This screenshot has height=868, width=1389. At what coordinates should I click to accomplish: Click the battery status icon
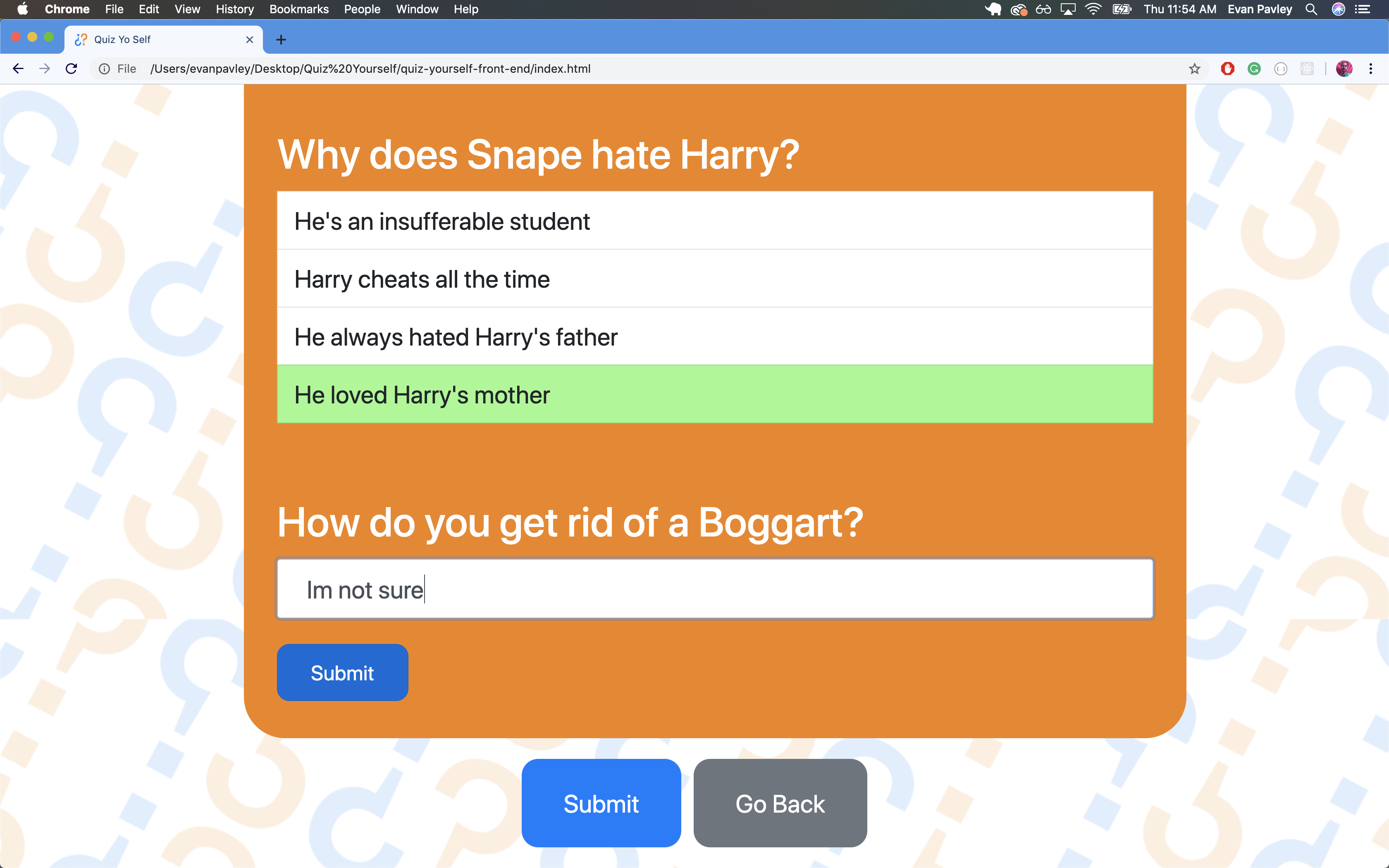(x=1122, y=9)
